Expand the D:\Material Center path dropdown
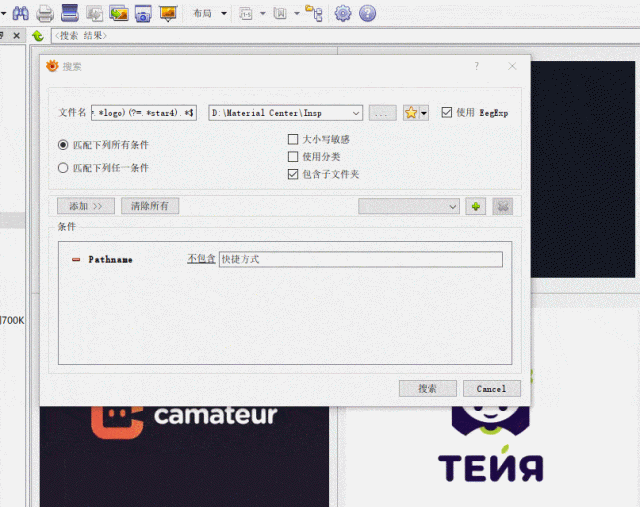Viewport: 640px width, 507px height. pyautogui.click(x=356, y=113)
